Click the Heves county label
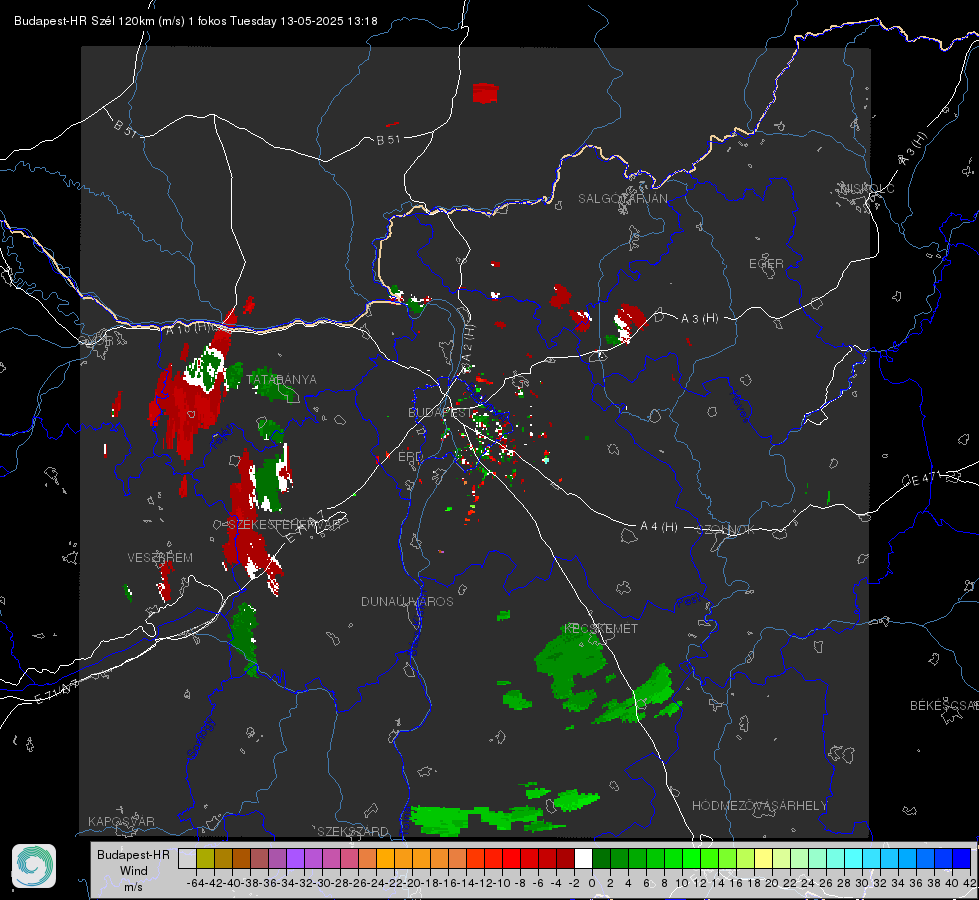 pyautogui.click(x=739, y=407)
